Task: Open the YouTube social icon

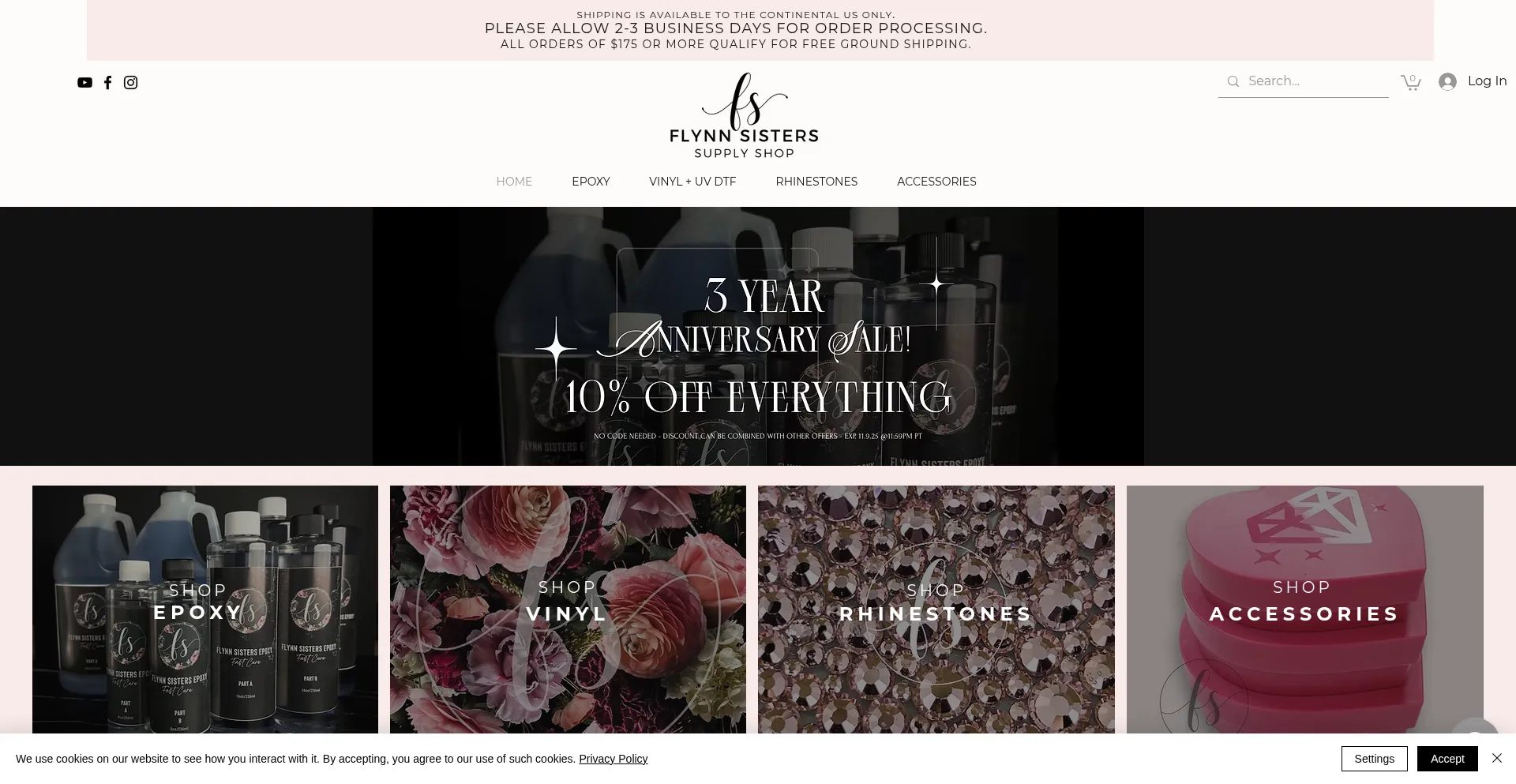Action: click(84, 83)
